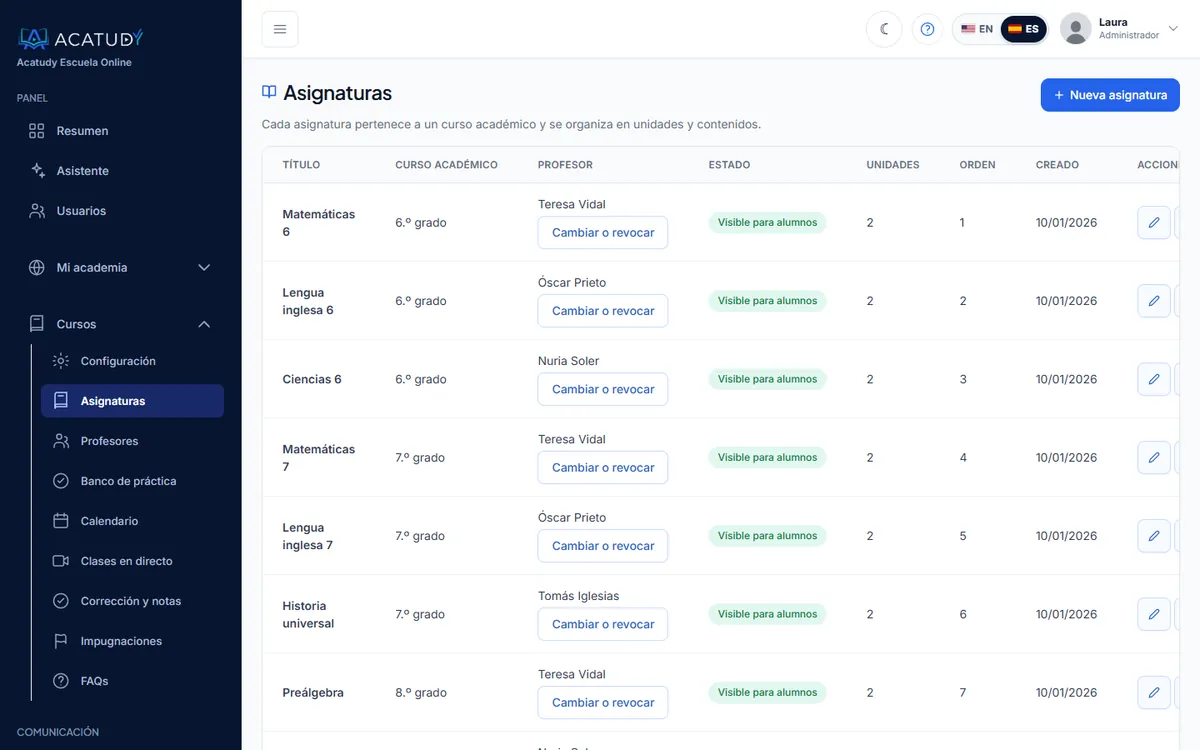Click Cambiar o revocar for Lengua inglesa 6

pyautogui.click(x=603, y=311)
